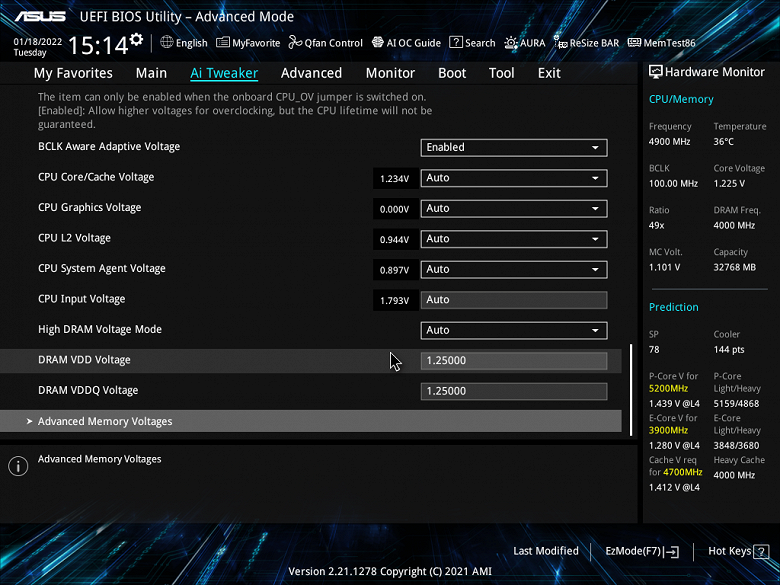Select BCLK Aware Adaptive Voltage label
780x585 pixels.
coord(109,147)
